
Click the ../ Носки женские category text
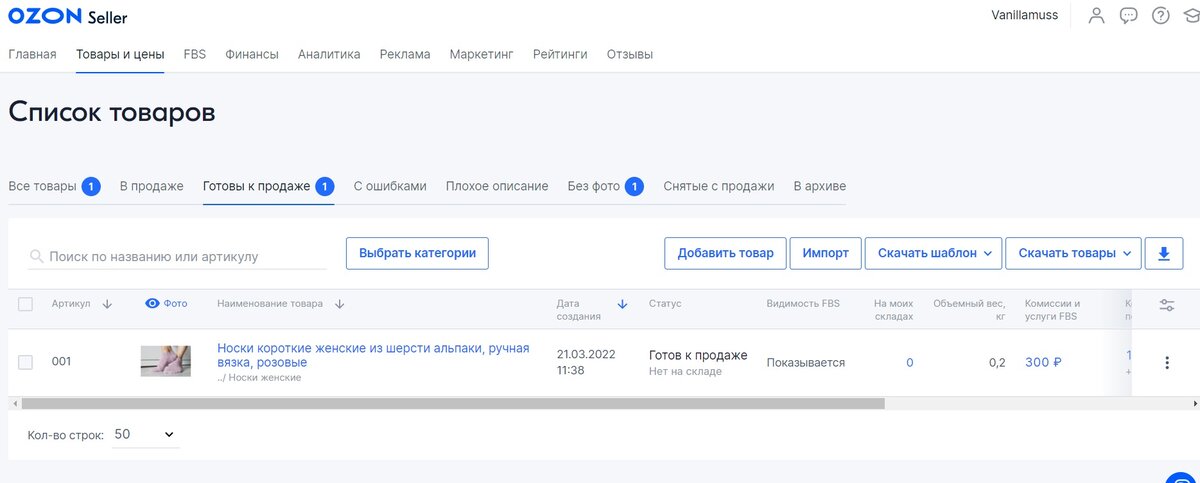point(259,377)
